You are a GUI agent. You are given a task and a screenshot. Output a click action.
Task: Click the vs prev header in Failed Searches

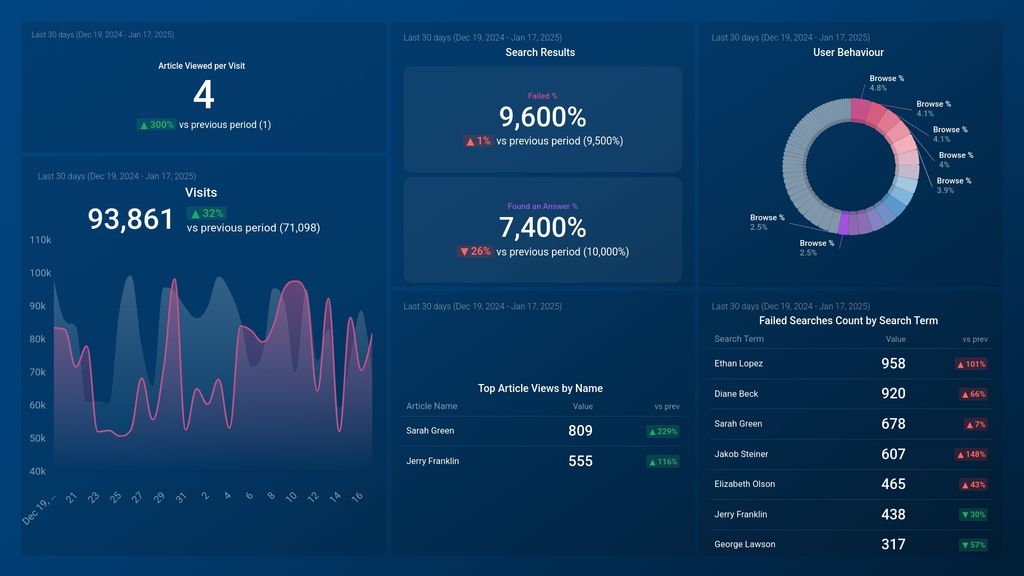pos(974,340)
